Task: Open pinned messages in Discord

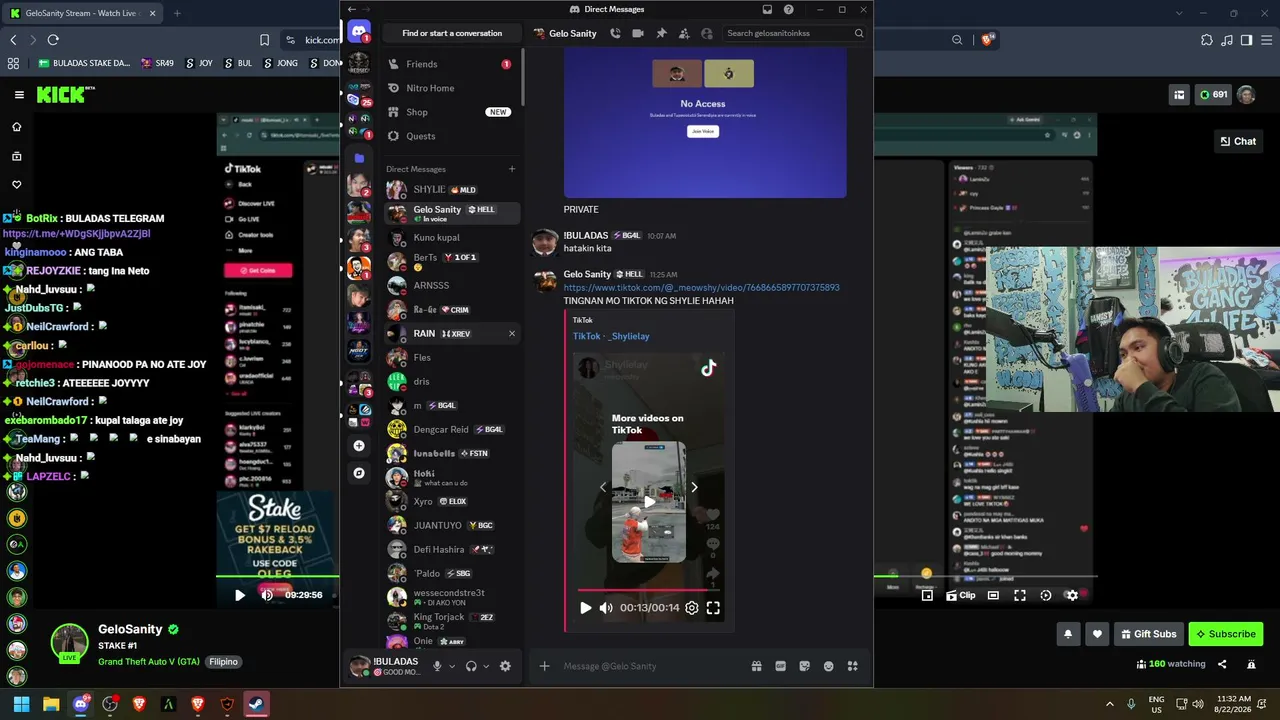Action: click(661, 33)
